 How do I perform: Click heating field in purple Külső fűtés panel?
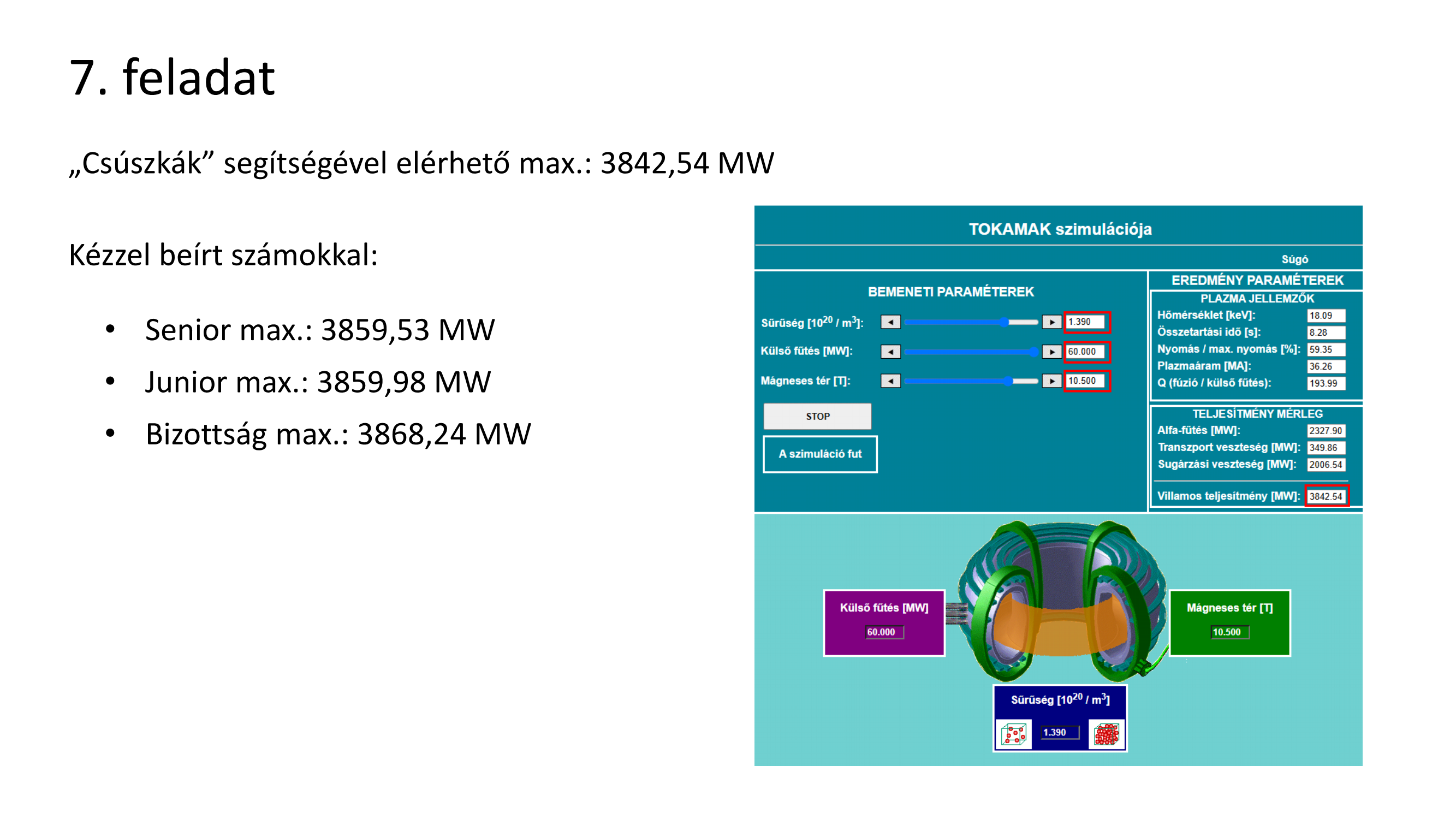(884, 632)
